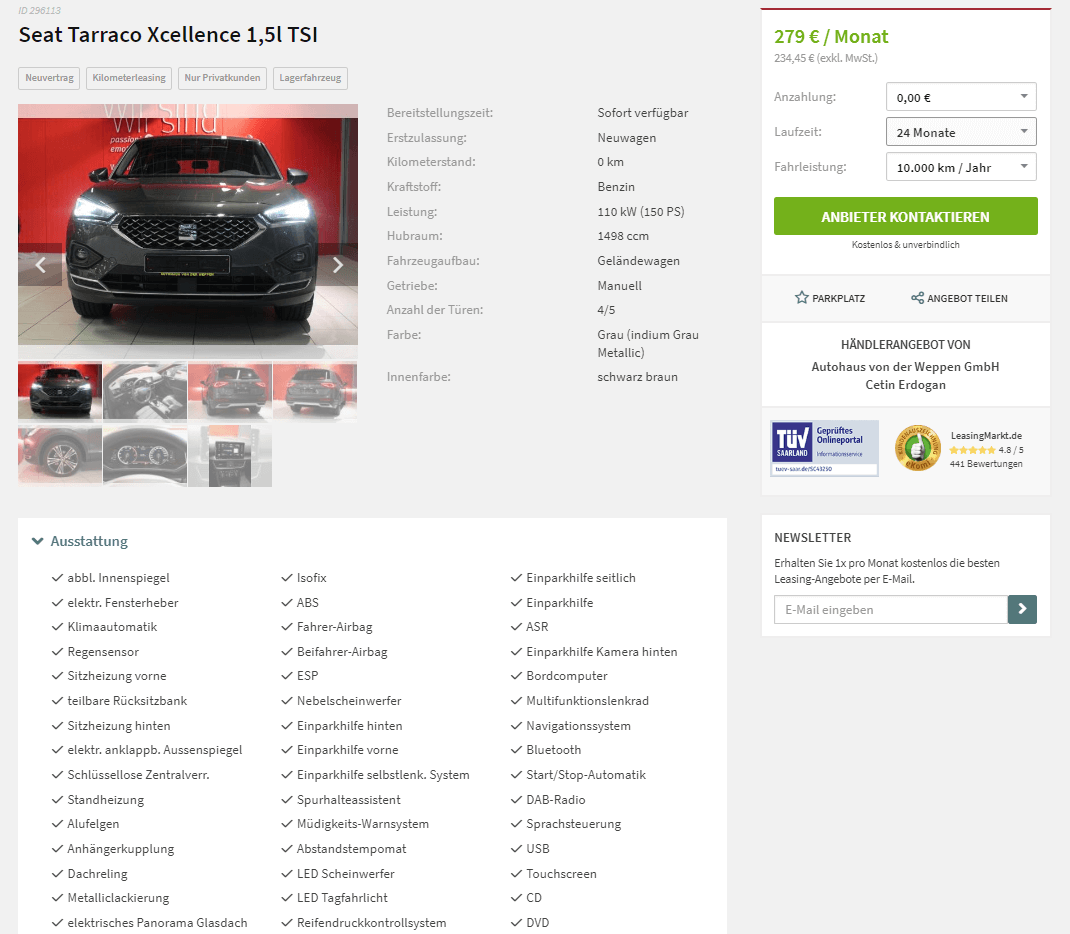Screen dimensions: 1070x934
Task: Click the Kilometerleasing tag
Action: 129,78
